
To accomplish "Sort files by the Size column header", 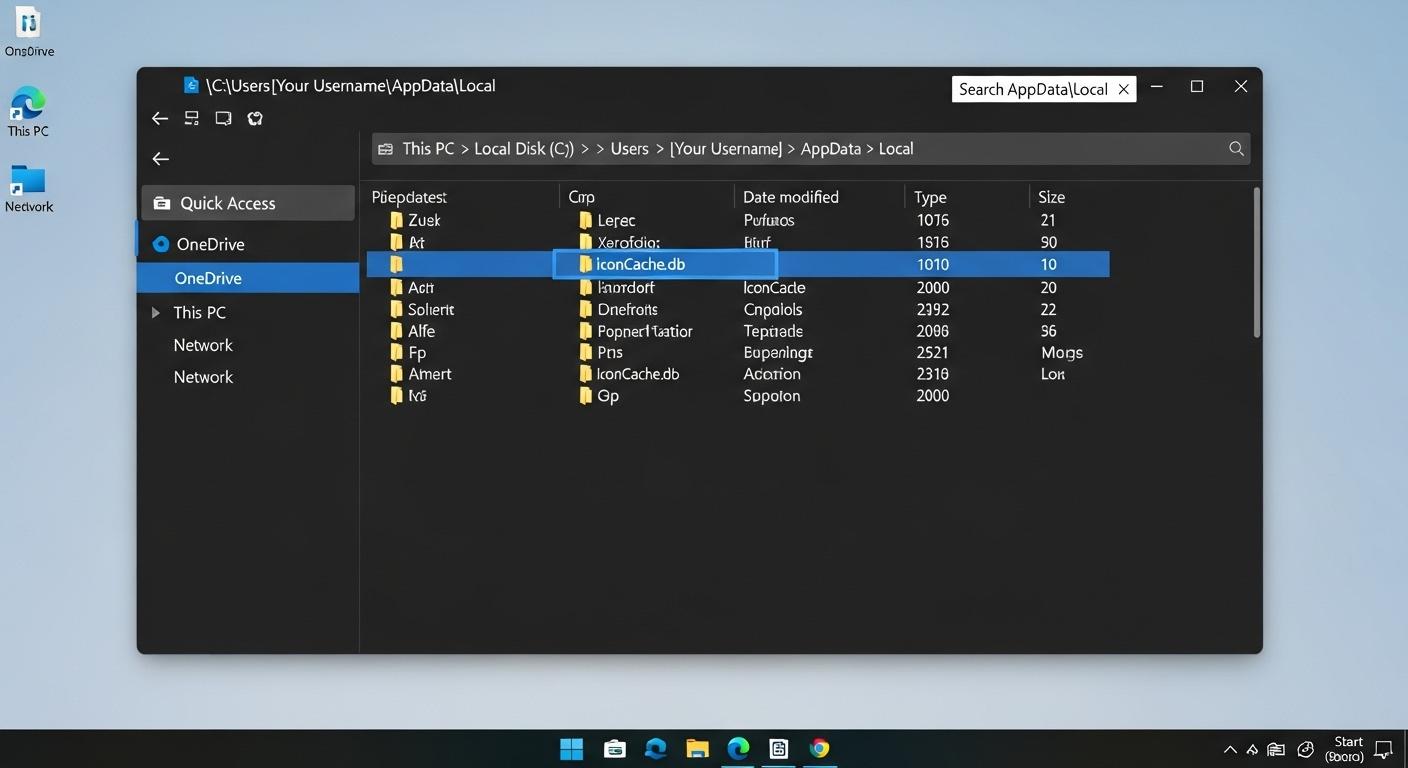I will [x=1051, y=196].
